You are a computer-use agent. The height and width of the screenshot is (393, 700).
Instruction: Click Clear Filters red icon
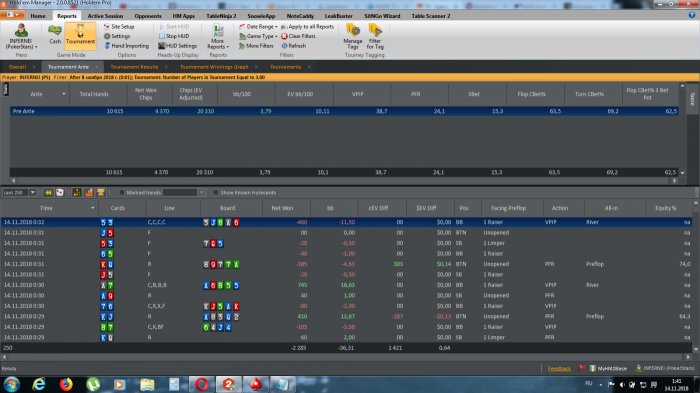284,36
